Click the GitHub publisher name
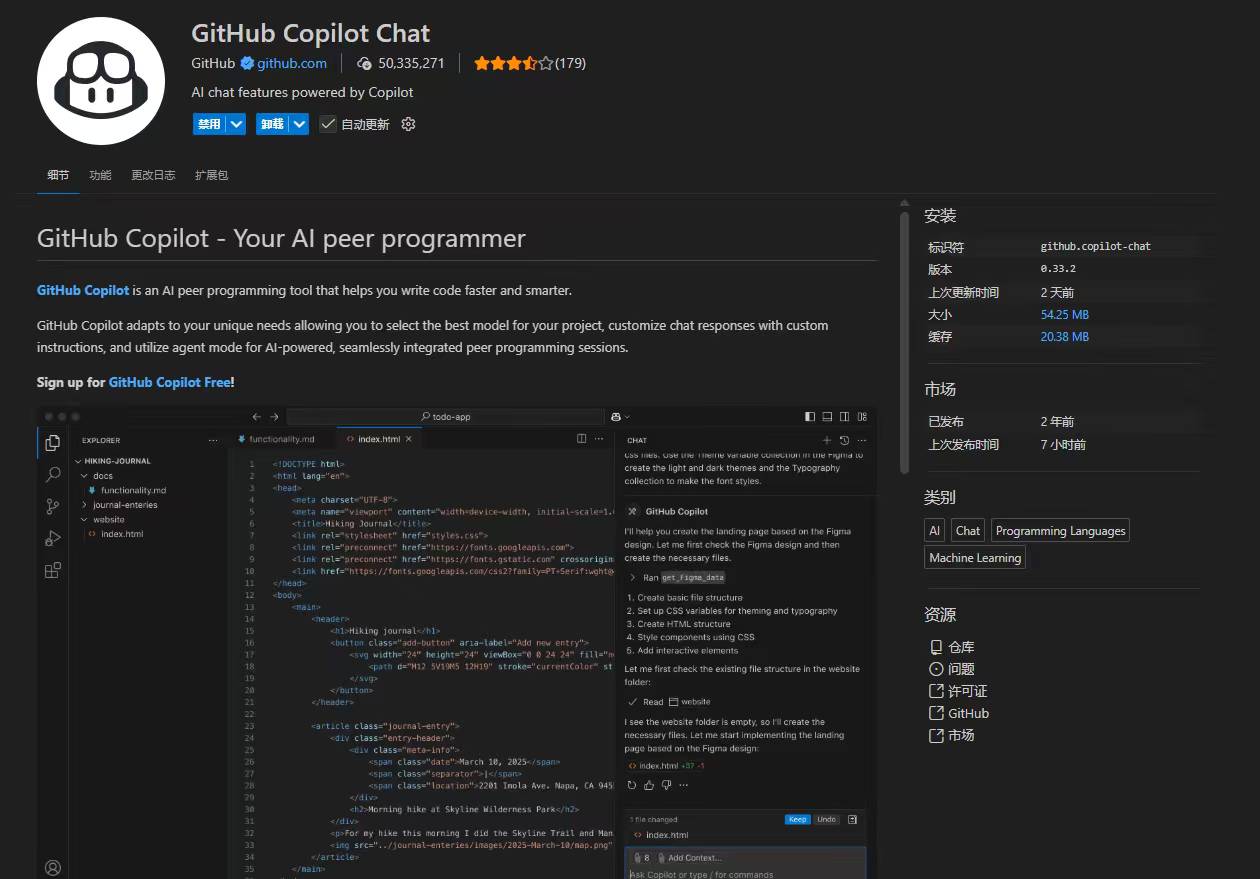This screenshot has width=1260, height=879. [x=213, y=63]
